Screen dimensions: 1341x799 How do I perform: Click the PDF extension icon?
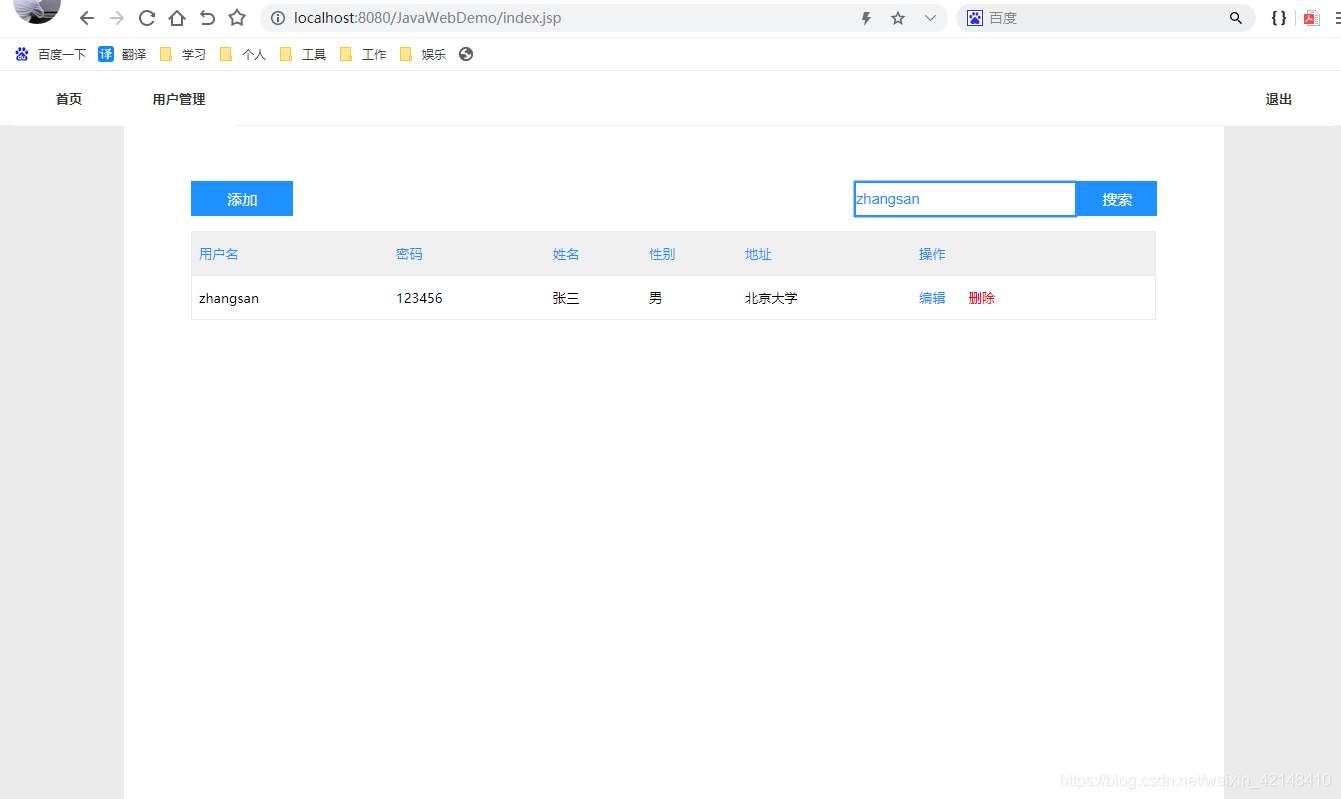(1311, 17)
